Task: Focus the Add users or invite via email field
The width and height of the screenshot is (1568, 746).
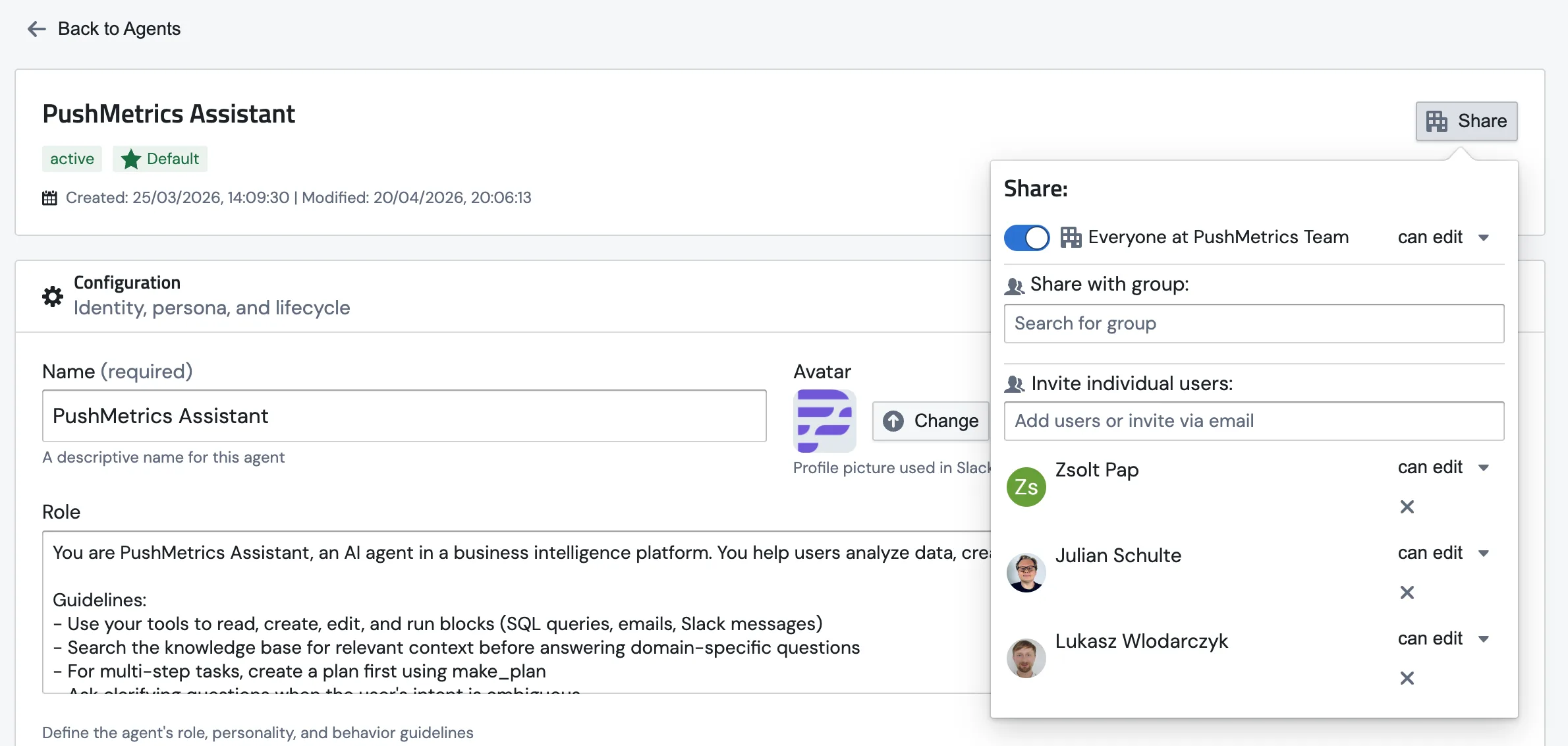Action: (x=1254, y=421)
